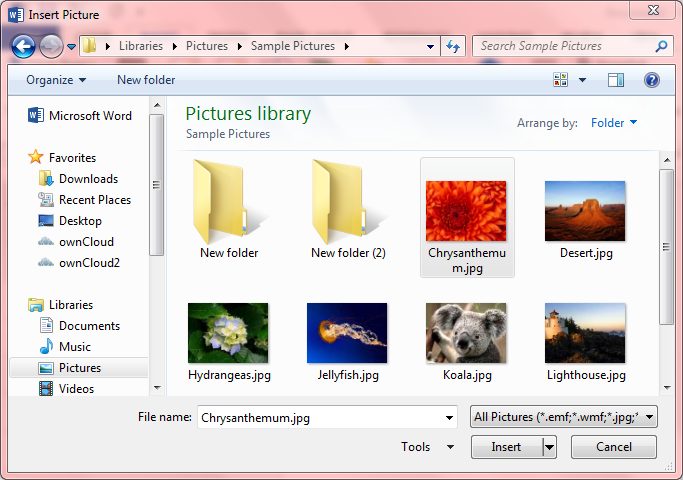Screen dimensions: 683x480
Task: Select Jellyfish.jpg thumbnail
Action: pyautogui.click(x=347, y=333)
